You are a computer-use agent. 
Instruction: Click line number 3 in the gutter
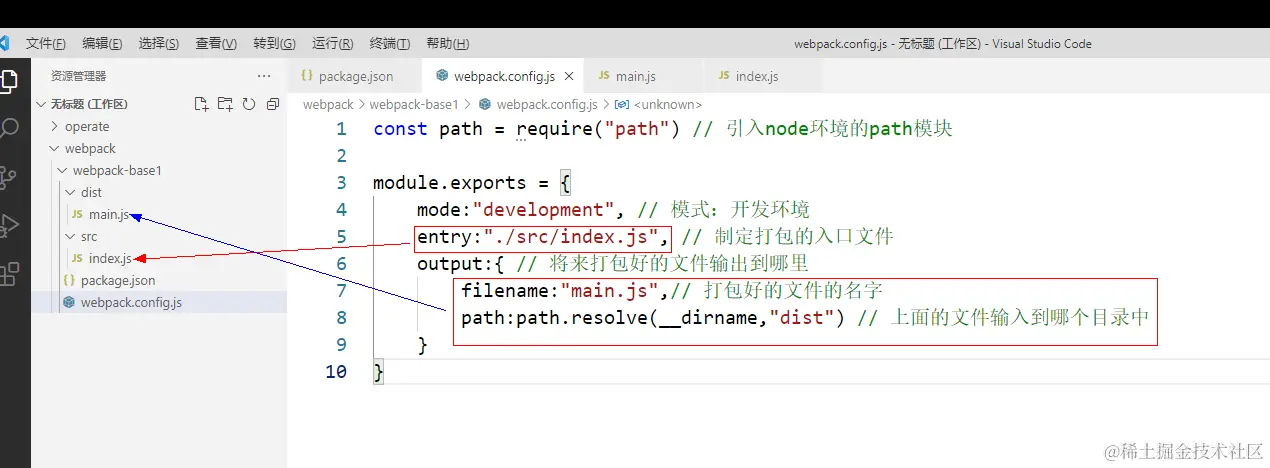pos(341,182)
